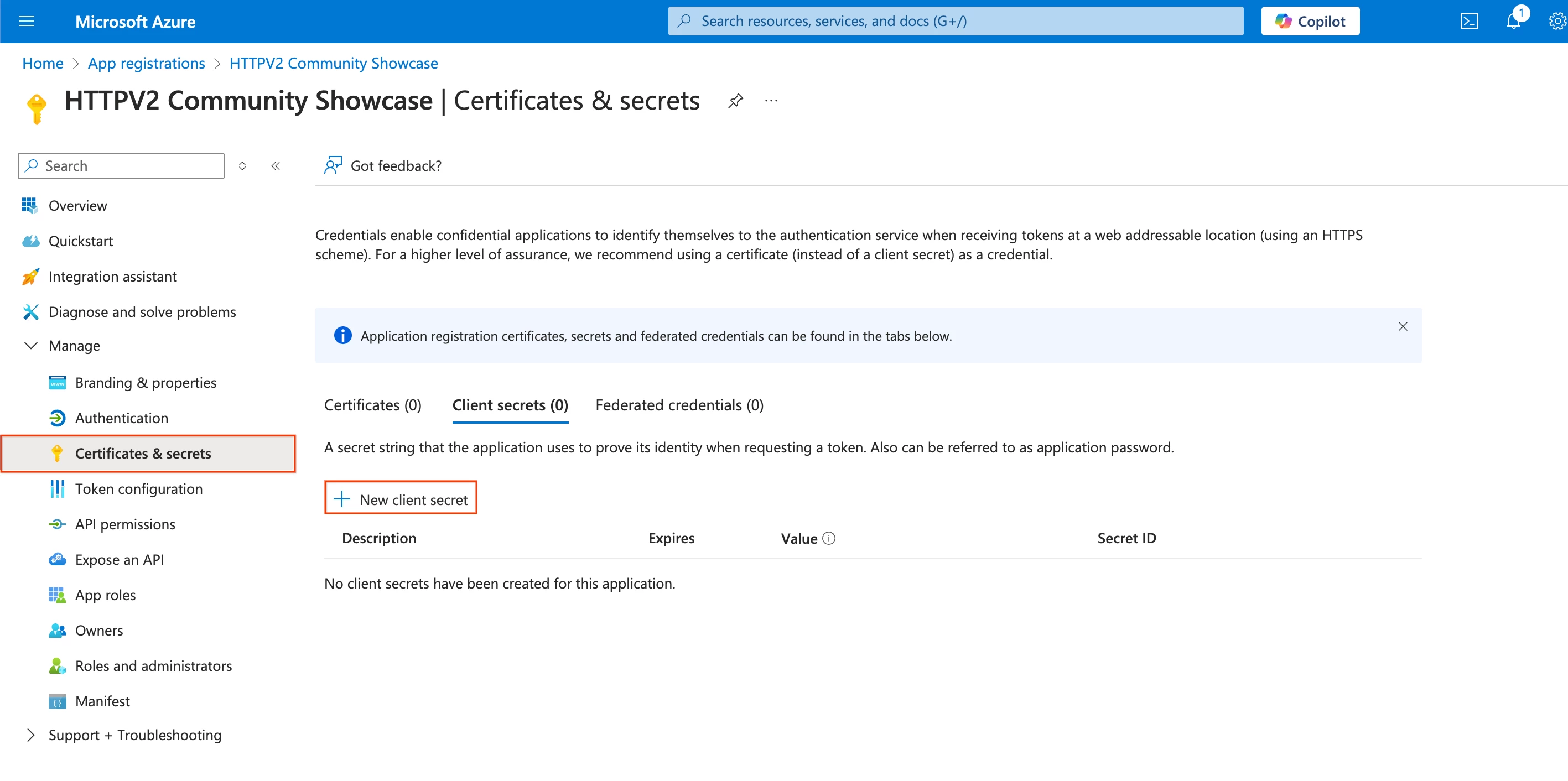Open Integration assistant
Screen dimensions: 1568x781
pyautogui.click(x=113, y=277)
